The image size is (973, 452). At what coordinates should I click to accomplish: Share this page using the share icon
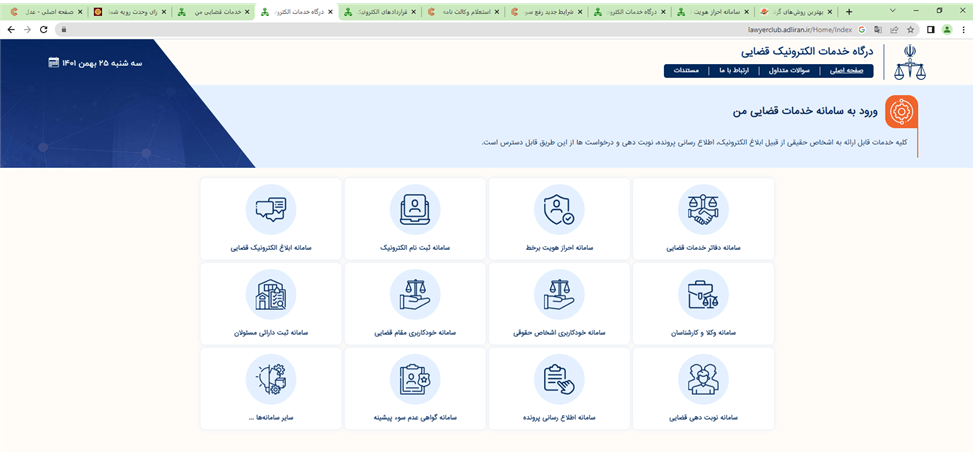[894, 29]
